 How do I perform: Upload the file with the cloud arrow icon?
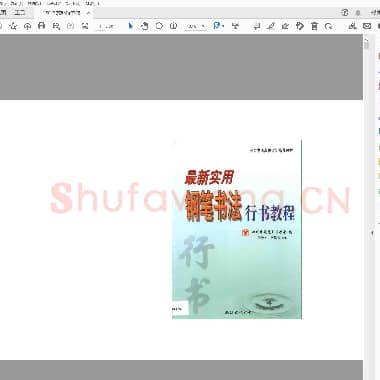click(x=27, y=26)
